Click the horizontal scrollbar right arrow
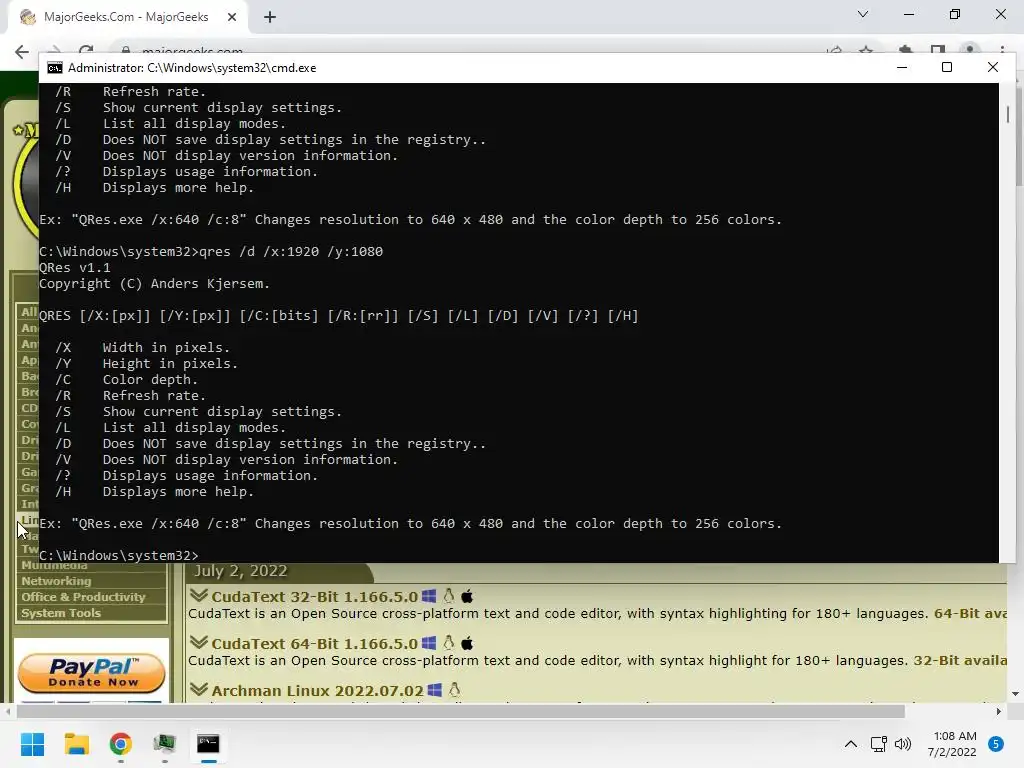Viewport: 1024px width, 768px height. 999,712
